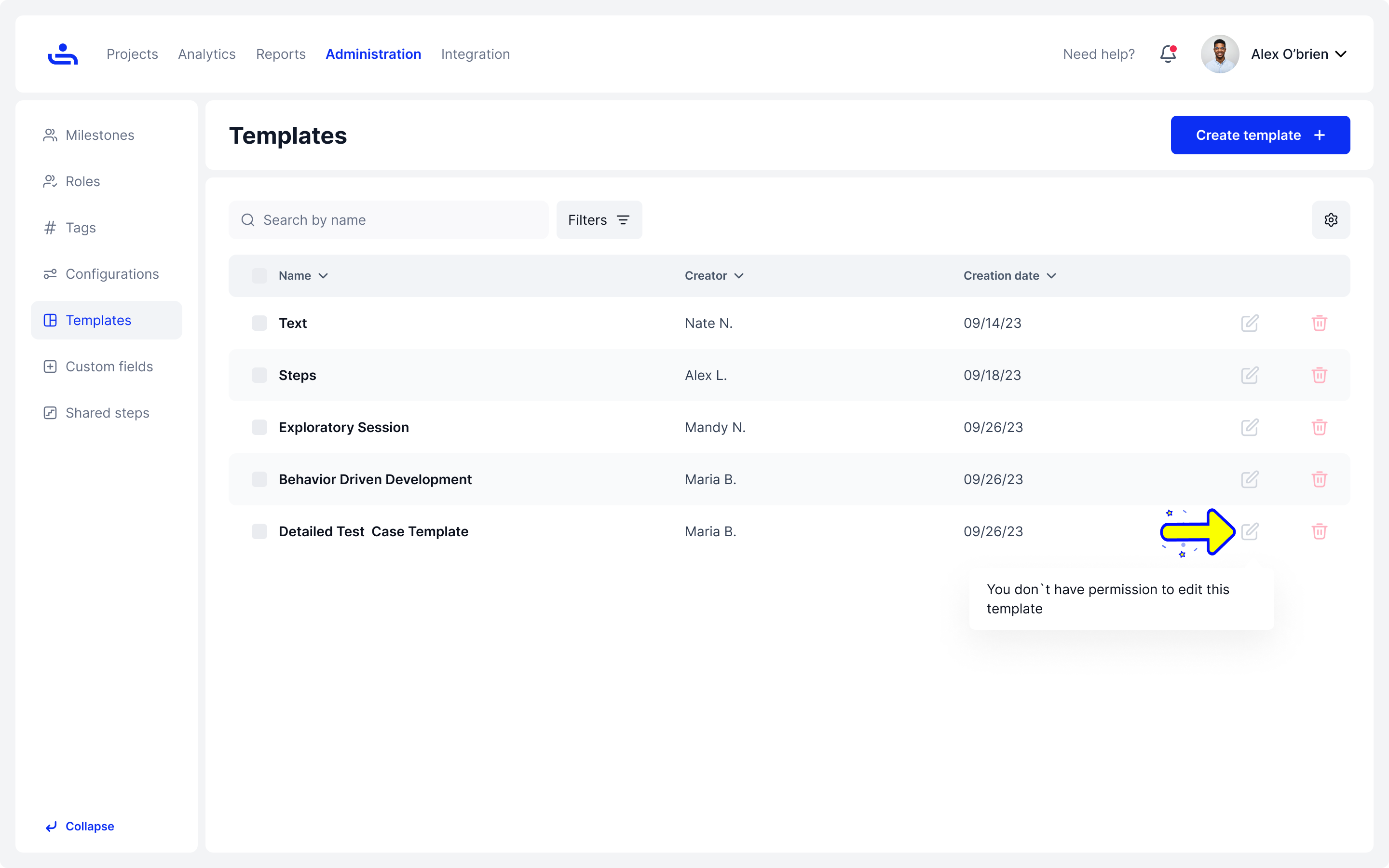This screenshot has height=868, width=1389.
Task: Click the Search by name field
Action: coord(396,220)
